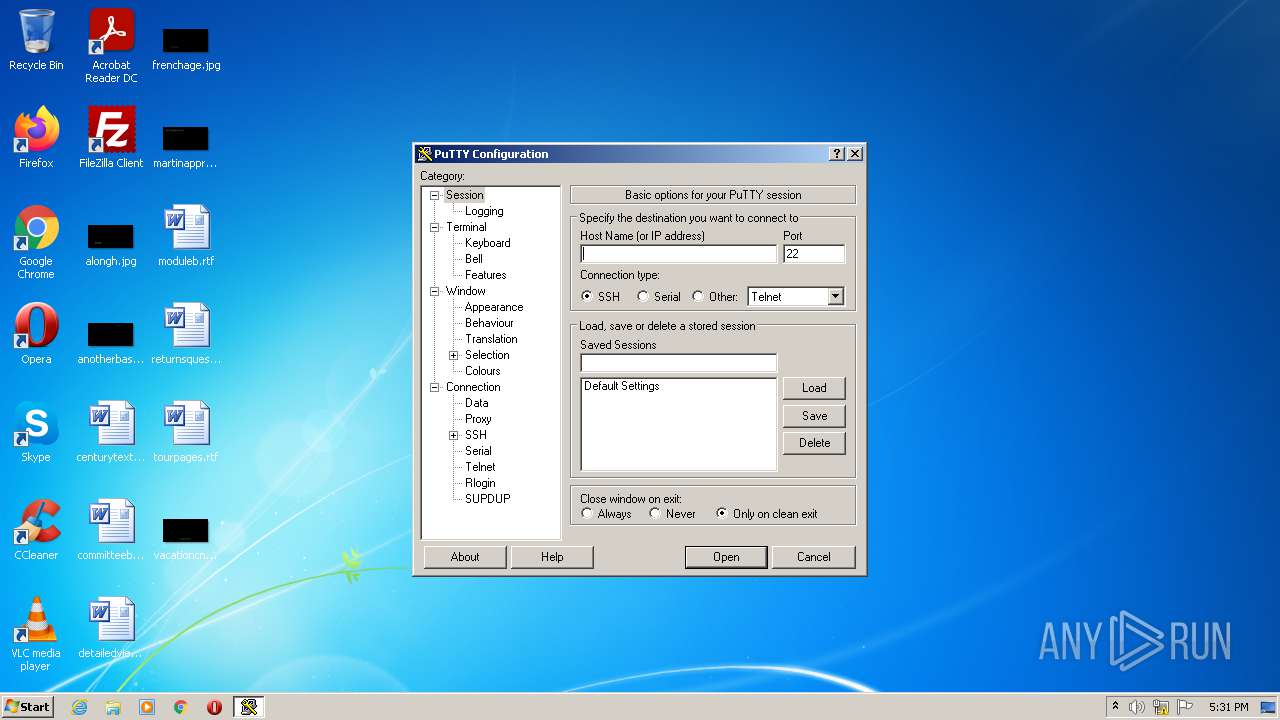Collapse the Terminal tree node
Viewport: 1280px width, 720px height.
[x=435, y=227]
